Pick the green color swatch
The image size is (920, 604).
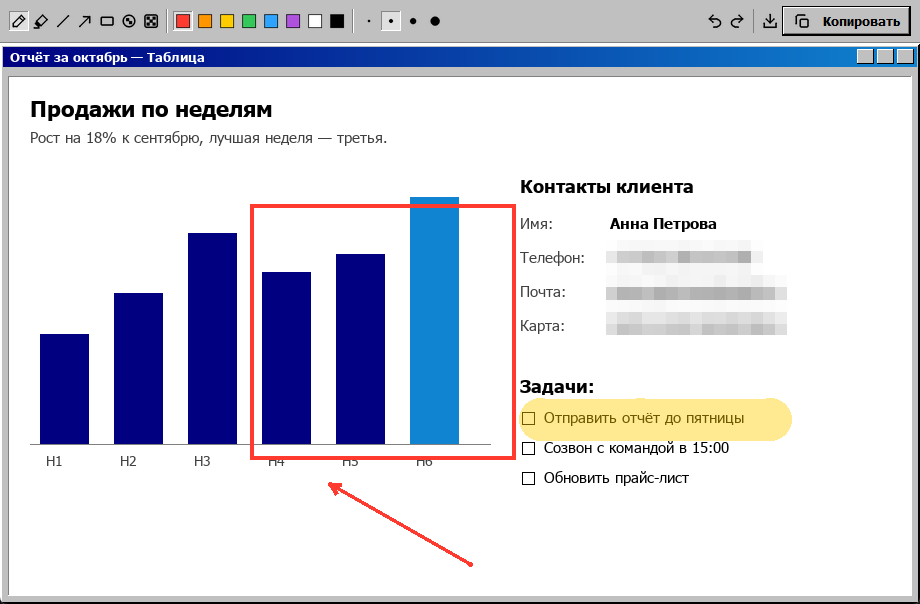(x=249, y=22)
